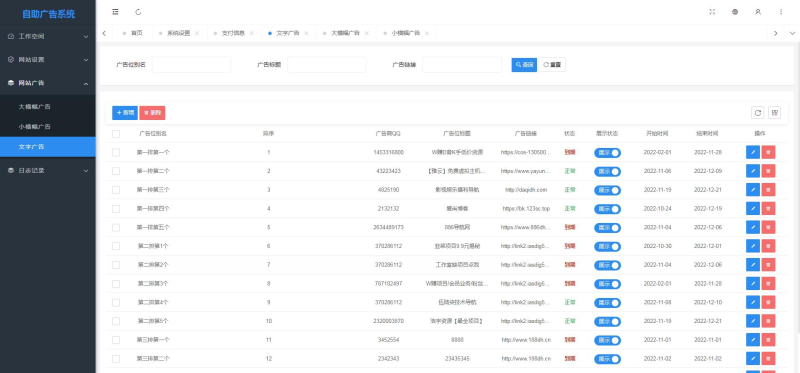Edit row 第二排第3个 with pencil icon
The image size is (800, 373).
[x=753, y=283]
